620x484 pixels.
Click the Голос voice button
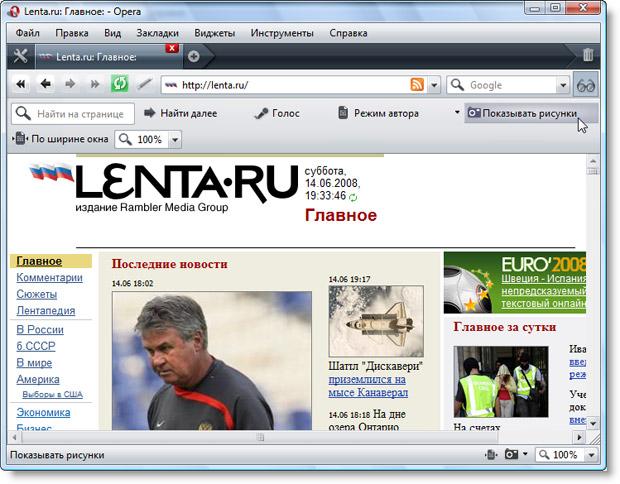pyautogui.click(x=277, y=113)
